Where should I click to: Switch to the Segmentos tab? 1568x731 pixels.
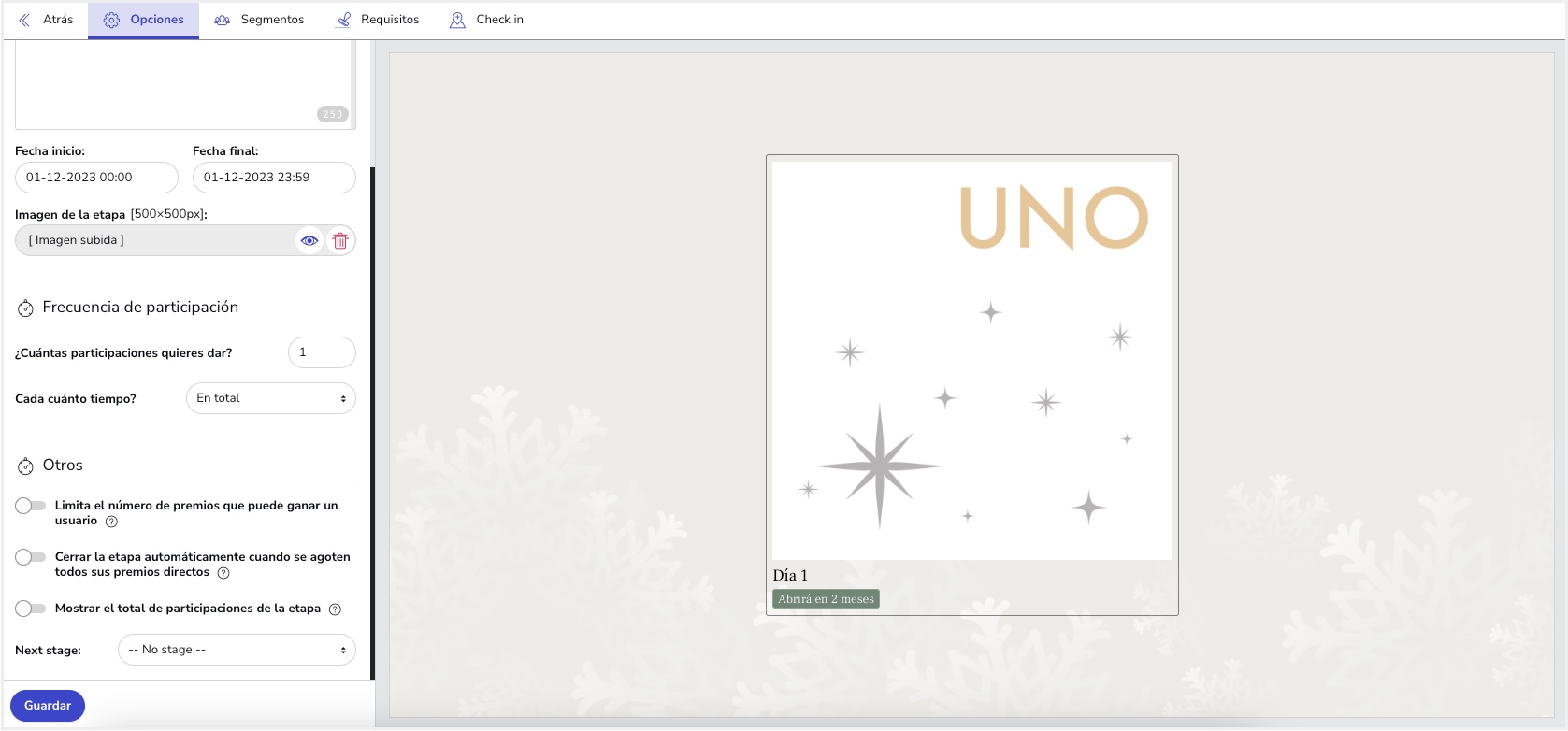click(259, 20)
